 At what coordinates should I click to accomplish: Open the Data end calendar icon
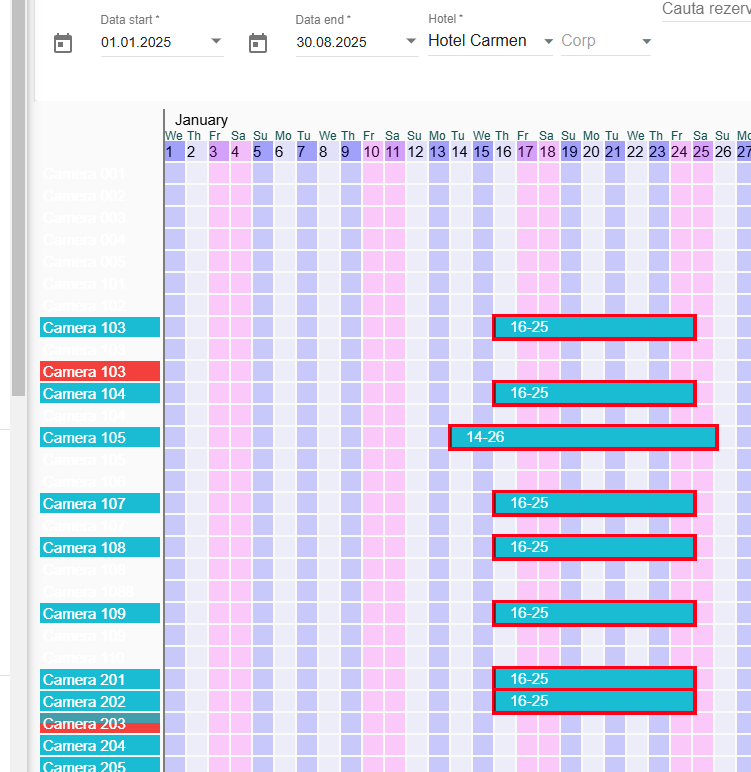258,43
